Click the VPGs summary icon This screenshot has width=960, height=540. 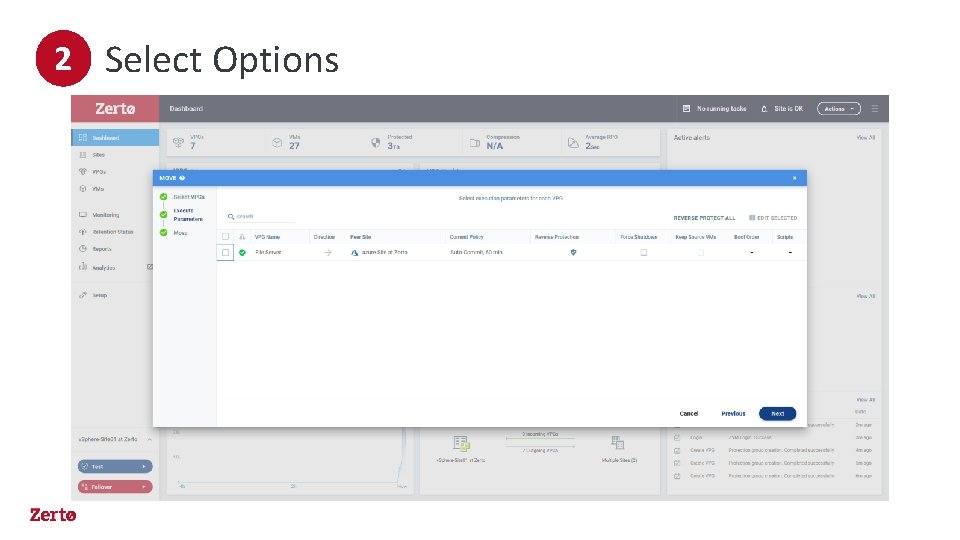(x=178, y=142)
